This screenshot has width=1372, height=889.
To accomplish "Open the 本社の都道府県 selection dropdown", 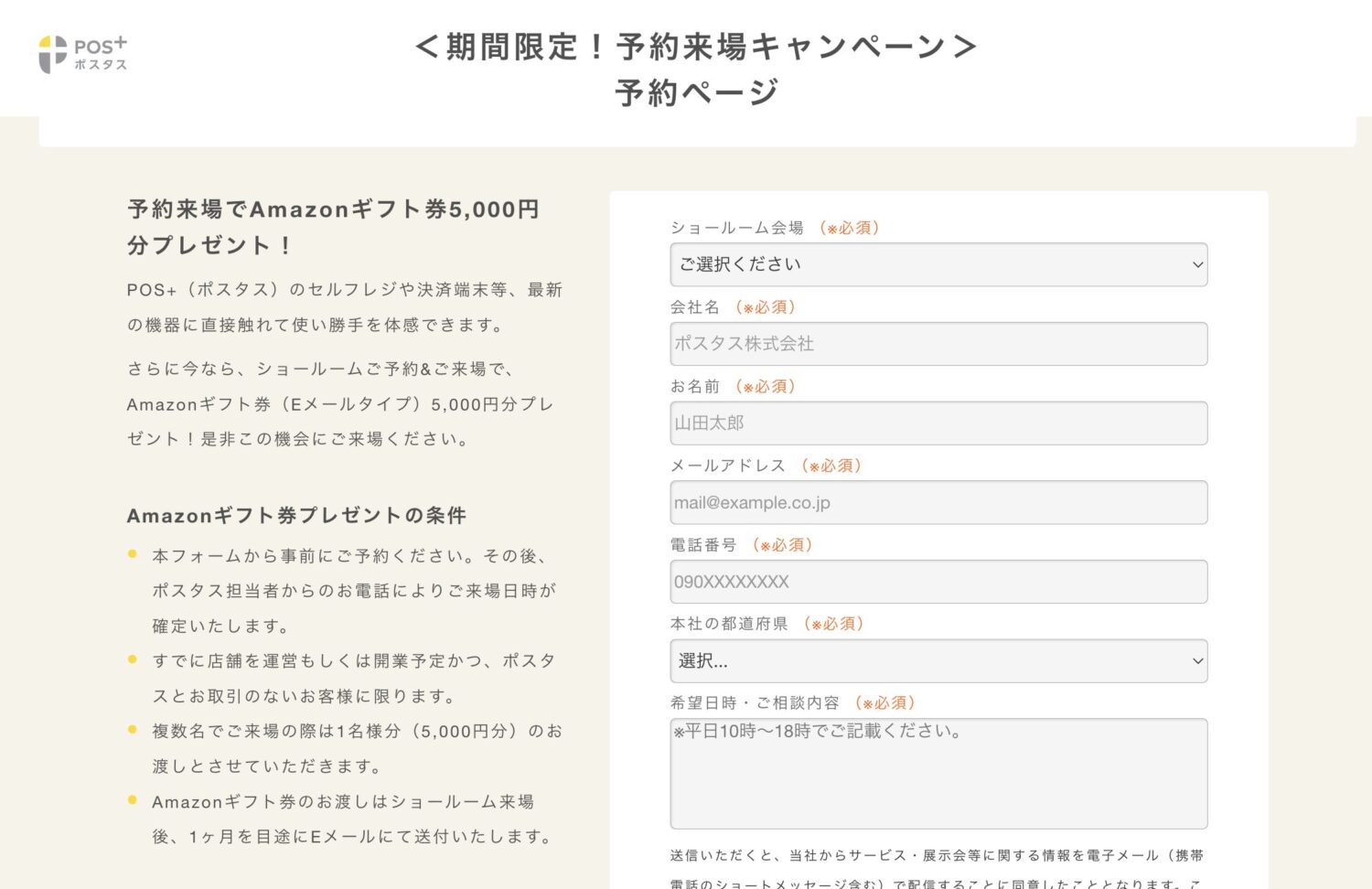I will pos(938,660).
